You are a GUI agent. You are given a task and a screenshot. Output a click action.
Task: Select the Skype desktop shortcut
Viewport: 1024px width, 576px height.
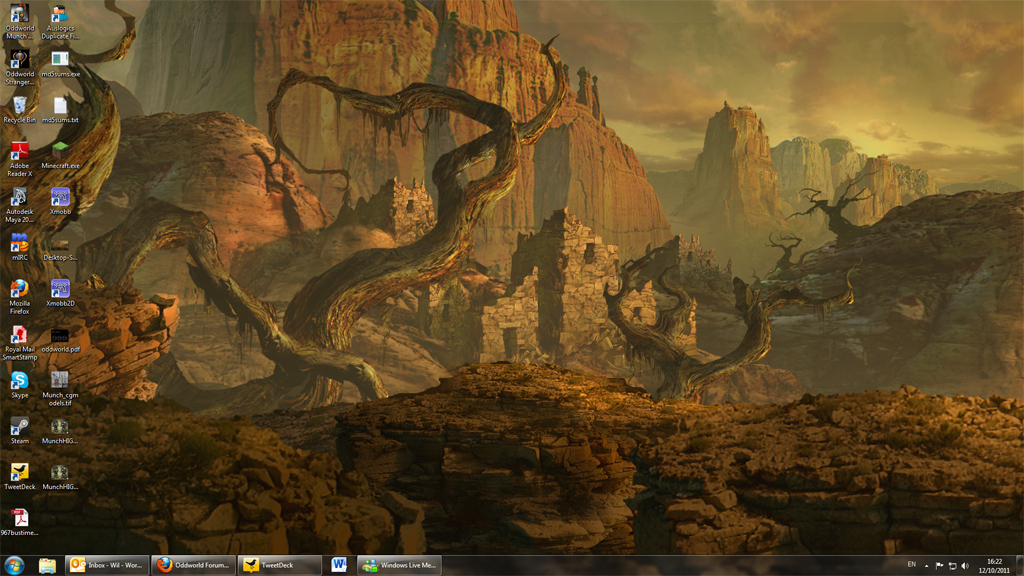pos(19,381)
